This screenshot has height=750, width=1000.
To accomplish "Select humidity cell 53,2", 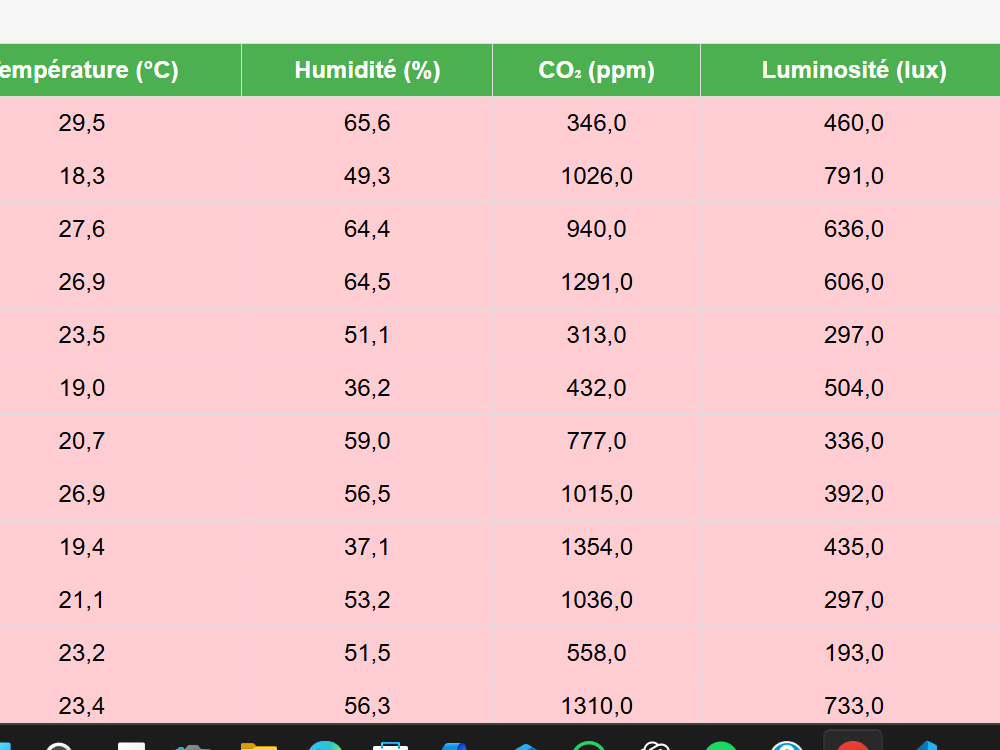I will [x=367, y=599].
